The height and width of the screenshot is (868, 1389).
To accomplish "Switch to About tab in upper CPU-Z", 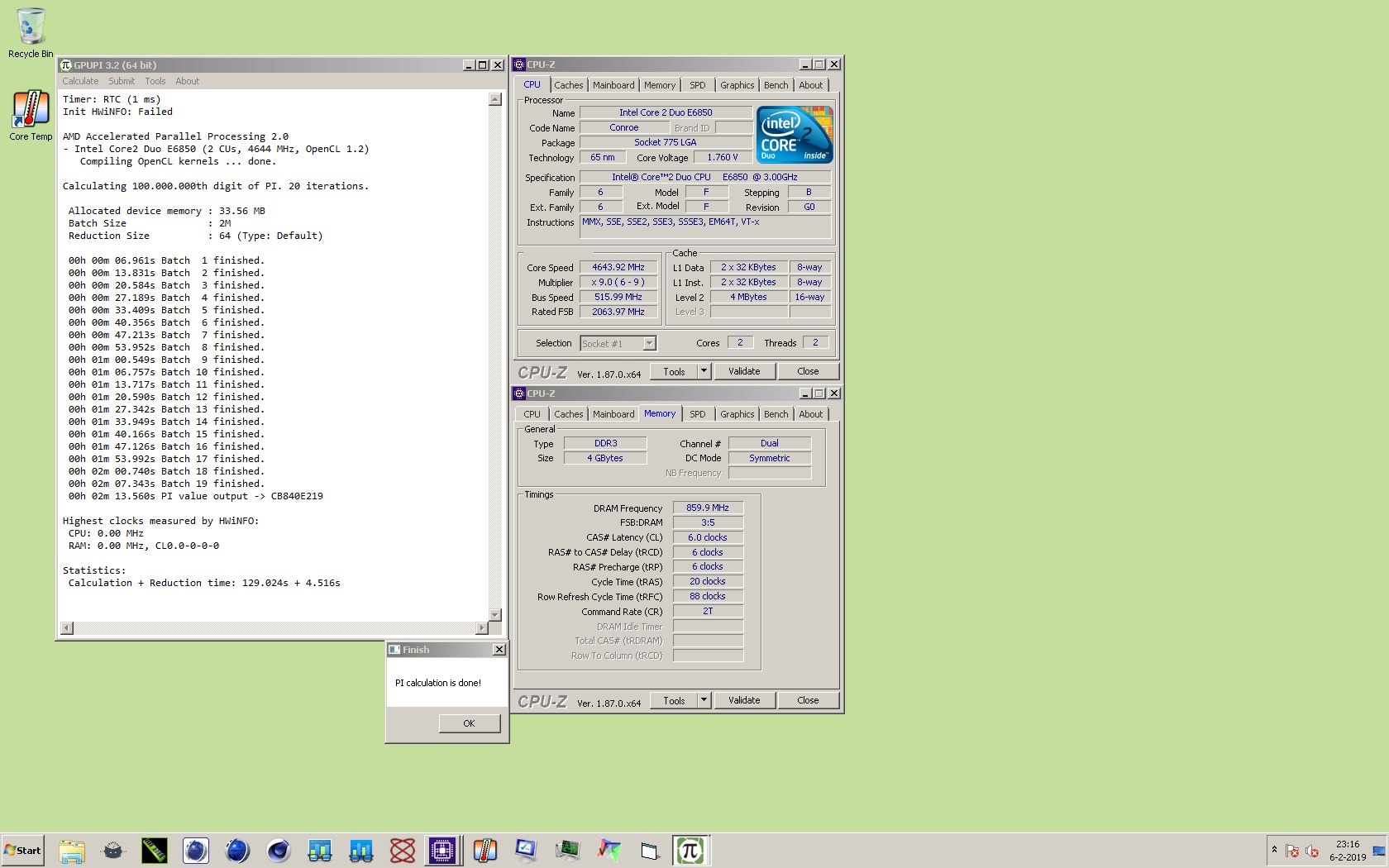I will click(x=811, y=85).
